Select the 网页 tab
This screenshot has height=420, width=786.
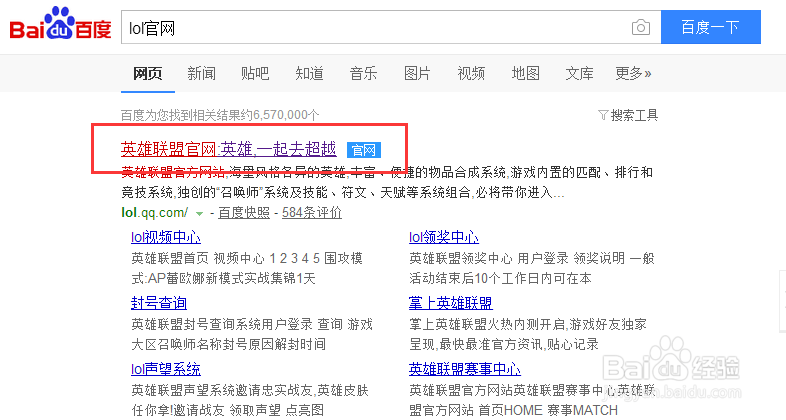click(147, 74)
